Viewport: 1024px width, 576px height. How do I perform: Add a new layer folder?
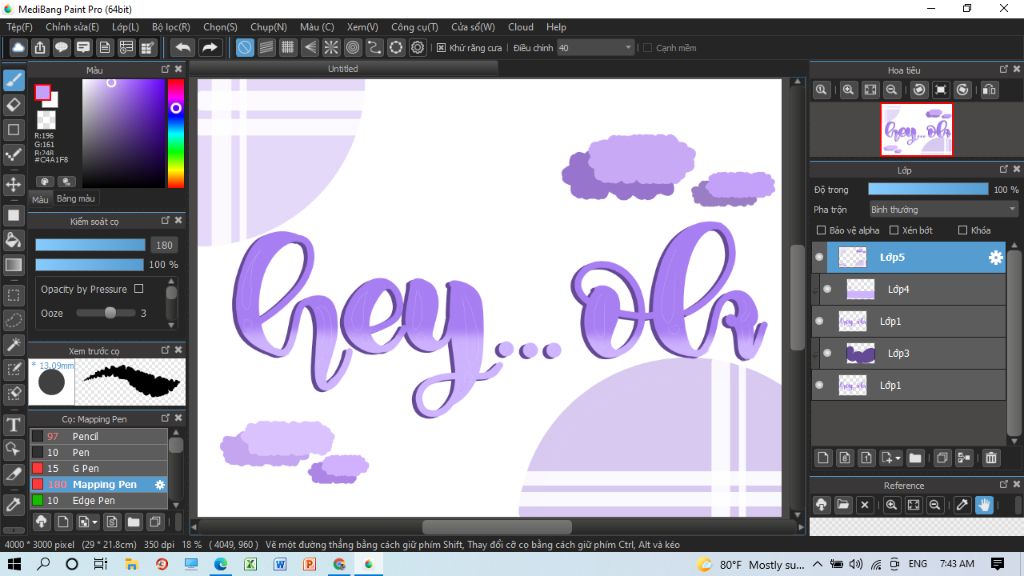coord(915,458)
